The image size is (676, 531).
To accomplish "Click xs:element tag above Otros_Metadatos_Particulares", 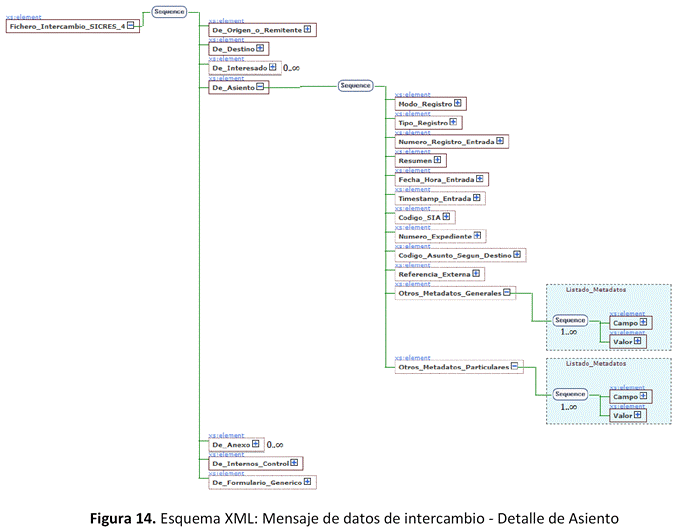I will (413, 358).
